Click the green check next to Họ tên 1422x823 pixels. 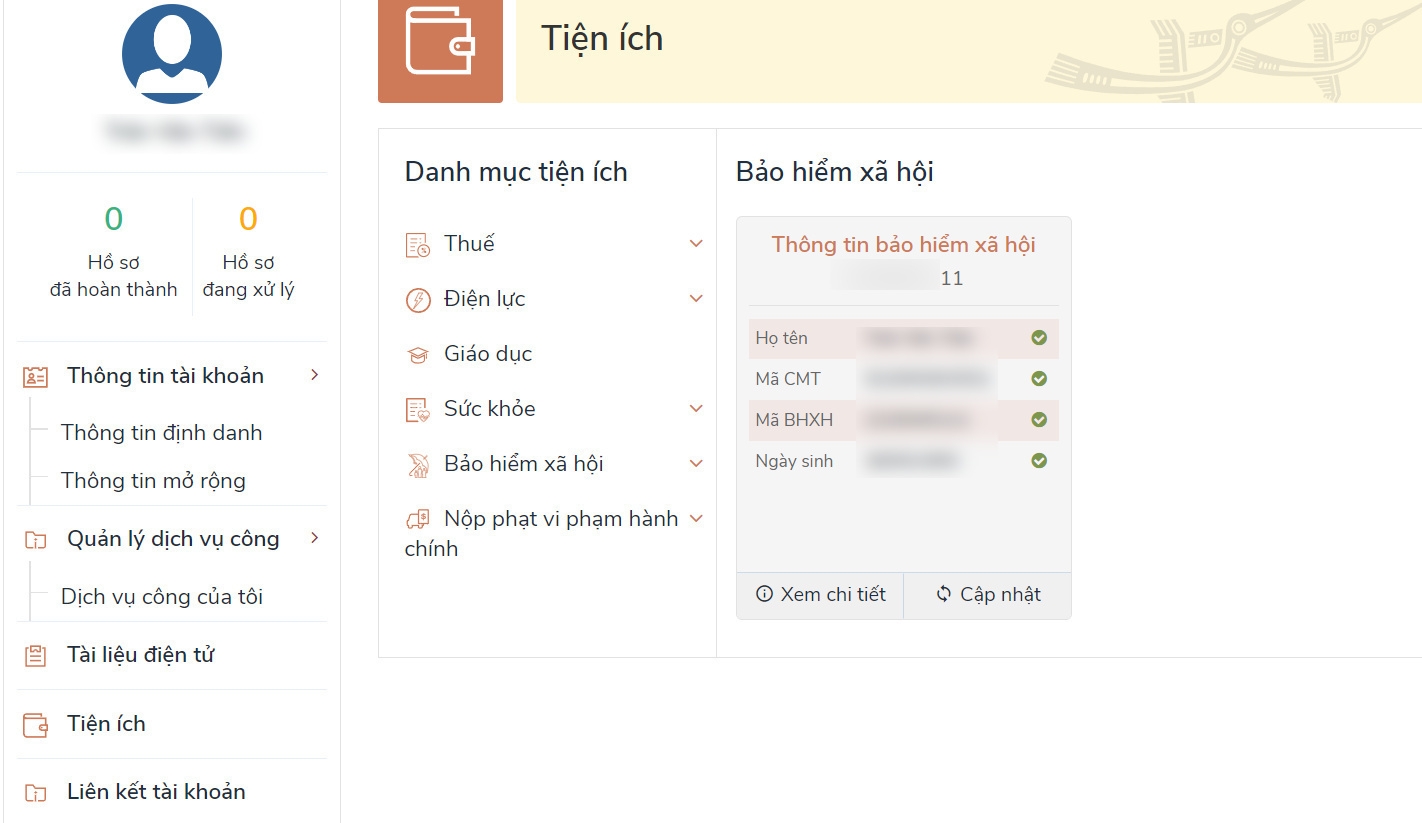1039,338
